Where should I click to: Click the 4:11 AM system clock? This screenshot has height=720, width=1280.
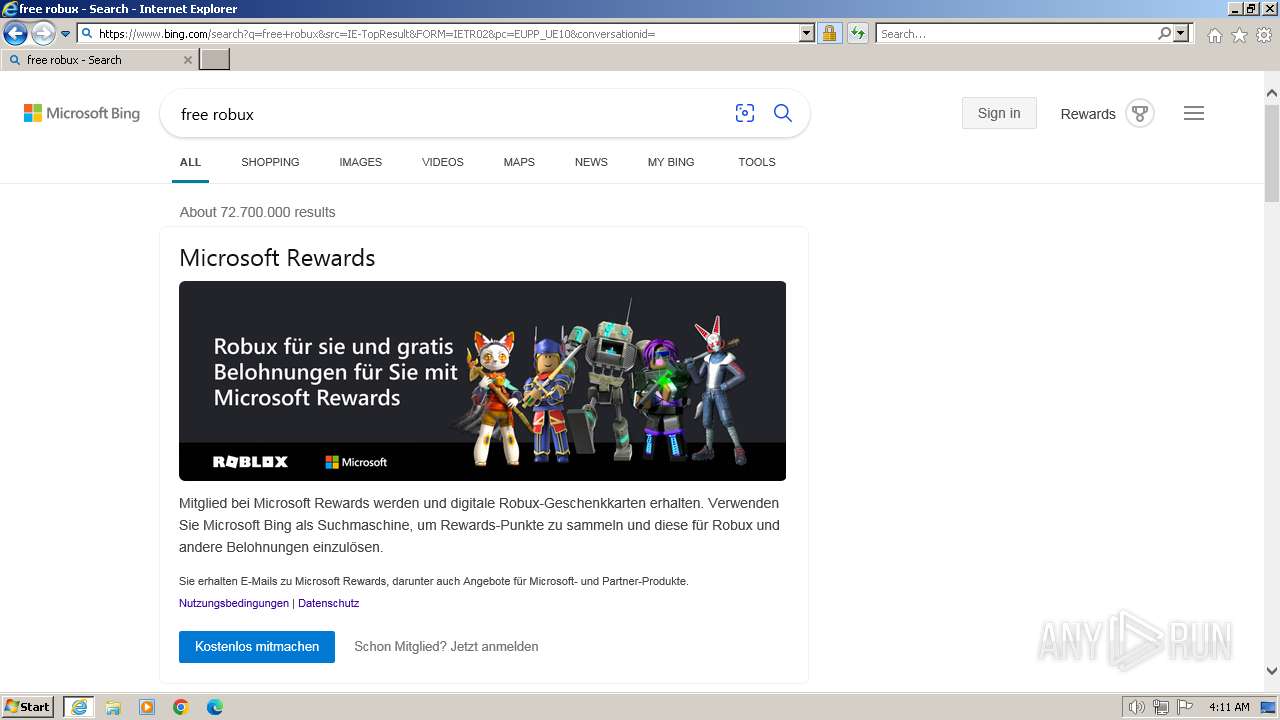[1229, 707]
